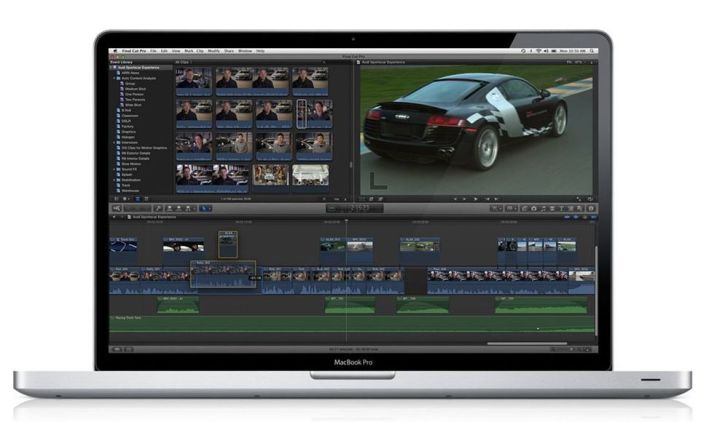
Task: Open the Timeline Index icon at bottom left
Action: pyautogui.click(x=116, y=350)
